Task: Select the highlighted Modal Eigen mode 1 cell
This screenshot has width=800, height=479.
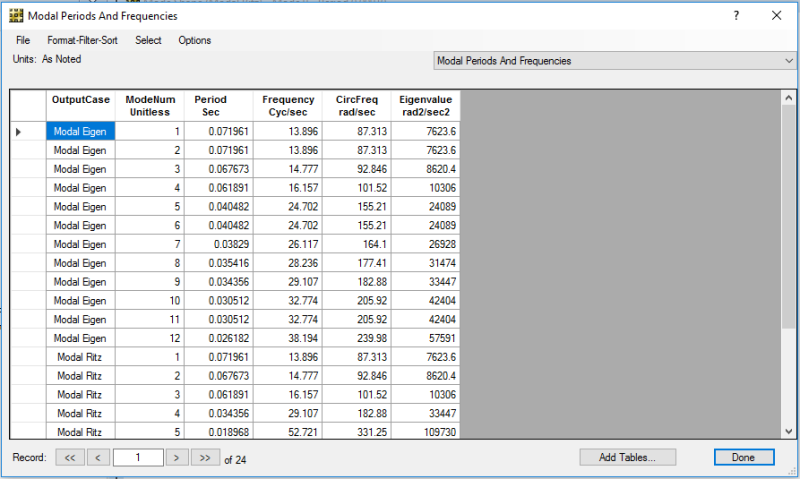Action: [x=81, y=132]
